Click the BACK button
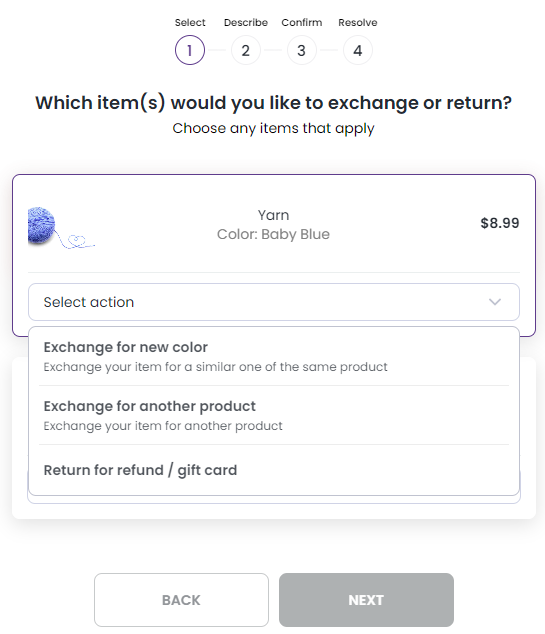 click(181, 600)
